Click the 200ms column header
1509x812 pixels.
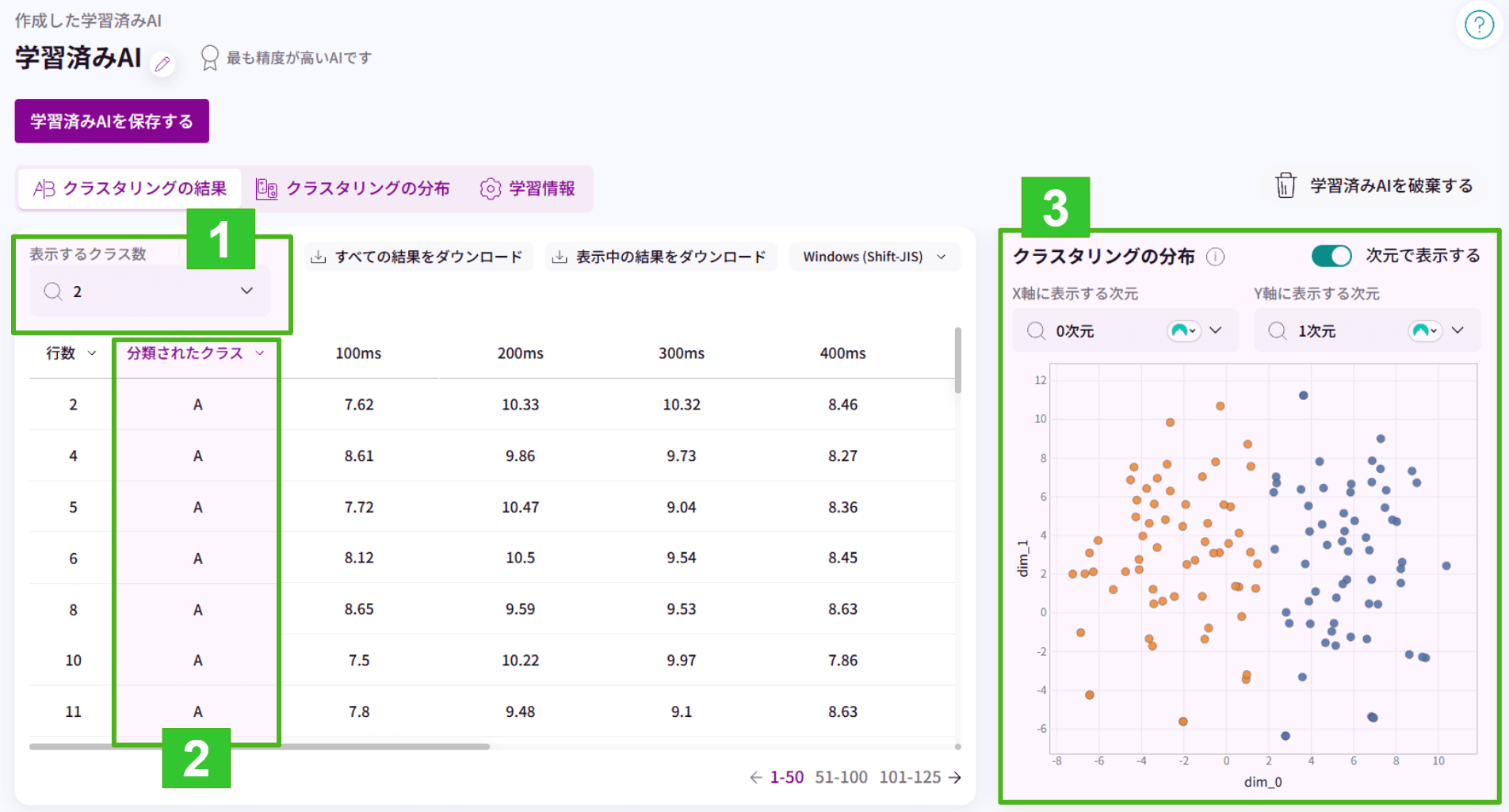(520, 353)
